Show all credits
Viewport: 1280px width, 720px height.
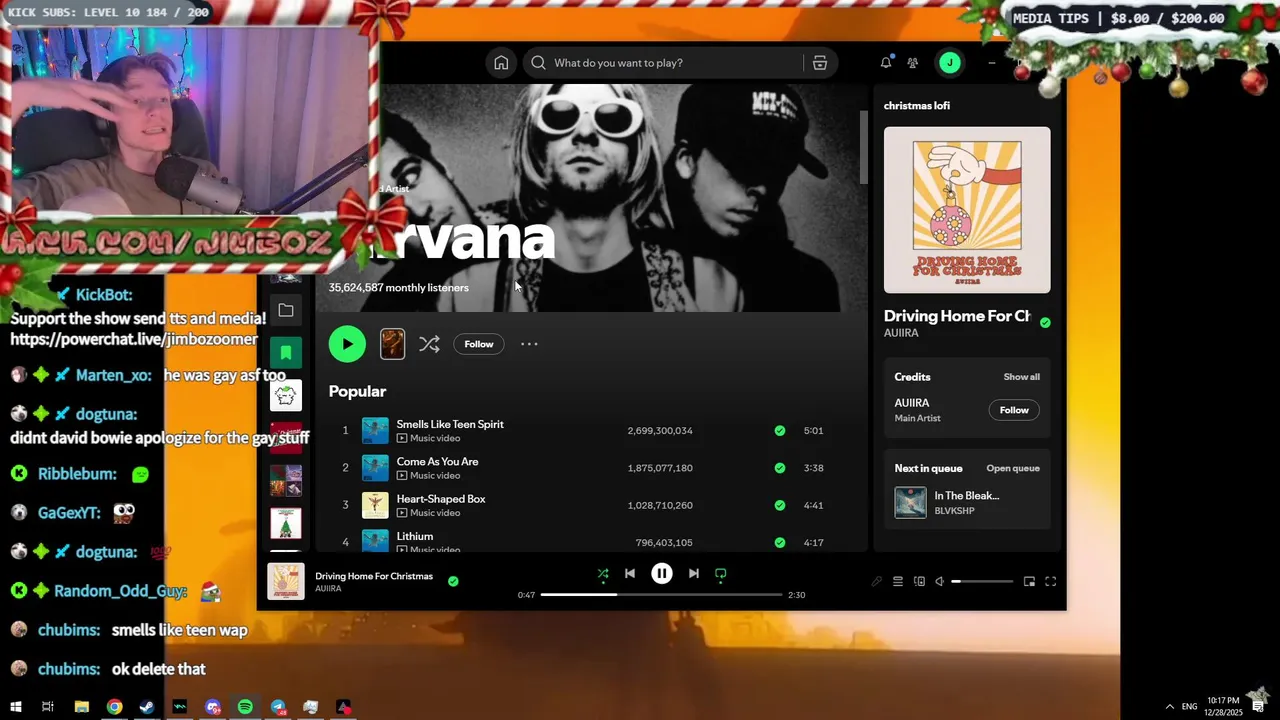tap(1022, 377)
